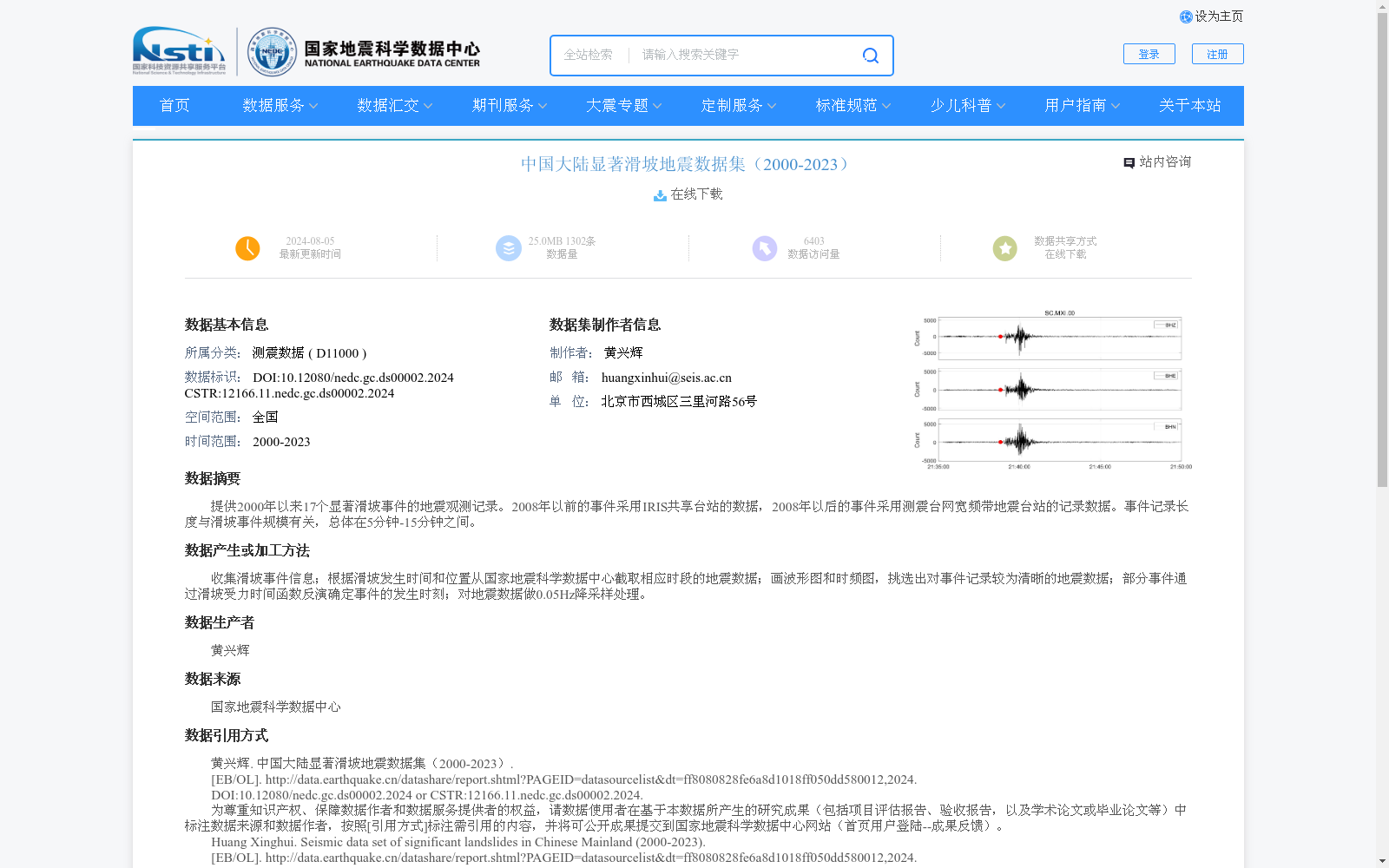Click the 测震数据 ( D11000 ) category value
The width and height of the screenshot is (1389, 868).
[x=310, y=353]
